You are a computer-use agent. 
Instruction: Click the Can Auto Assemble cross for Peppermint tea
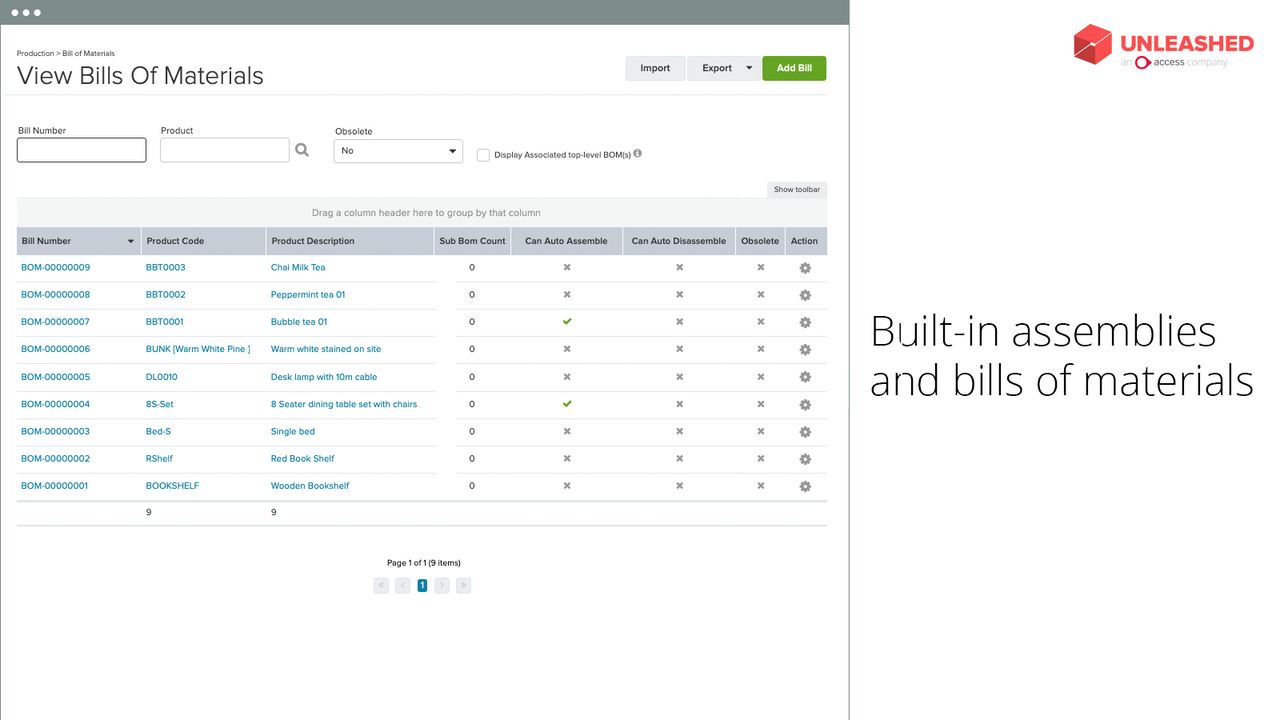click(567, 294)
